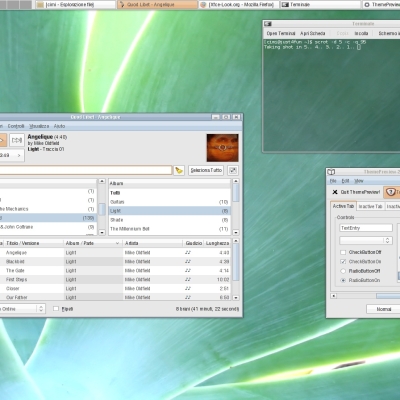The height and width of the screenshot is (400, 400).
Task: Open the combo box below TextEntry
Action: point(366,240)
